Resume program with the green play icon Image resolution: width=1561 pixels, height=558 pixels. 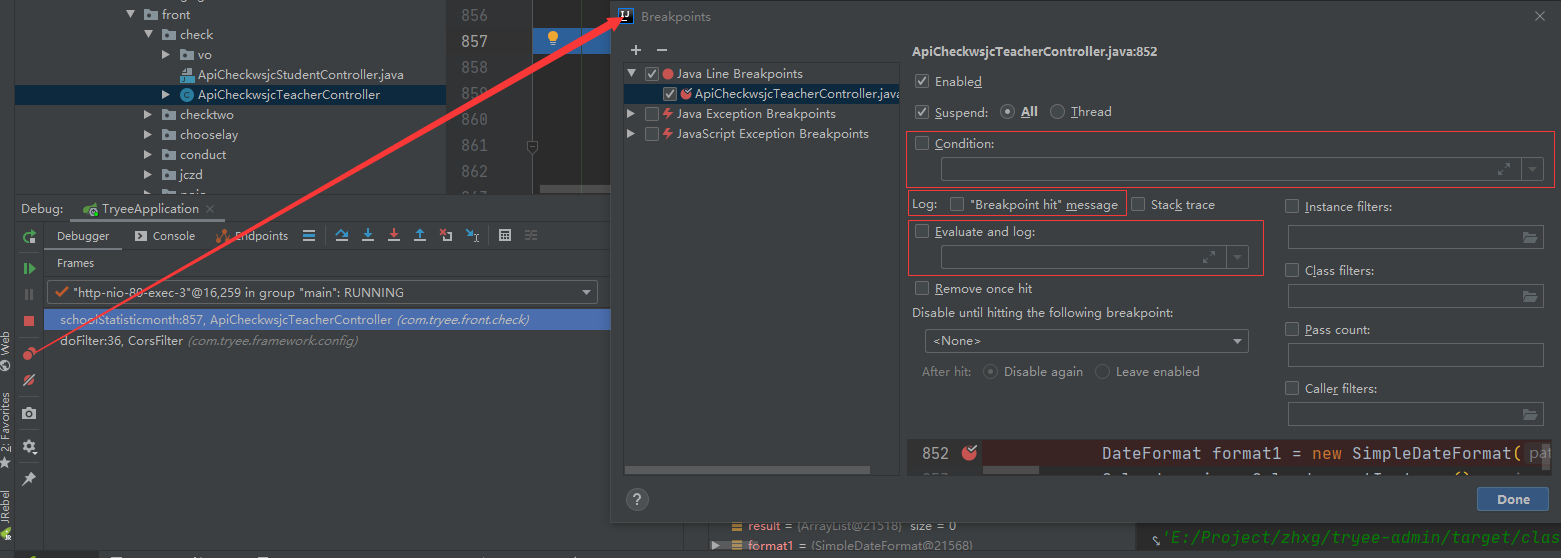(x=29, y=268)
